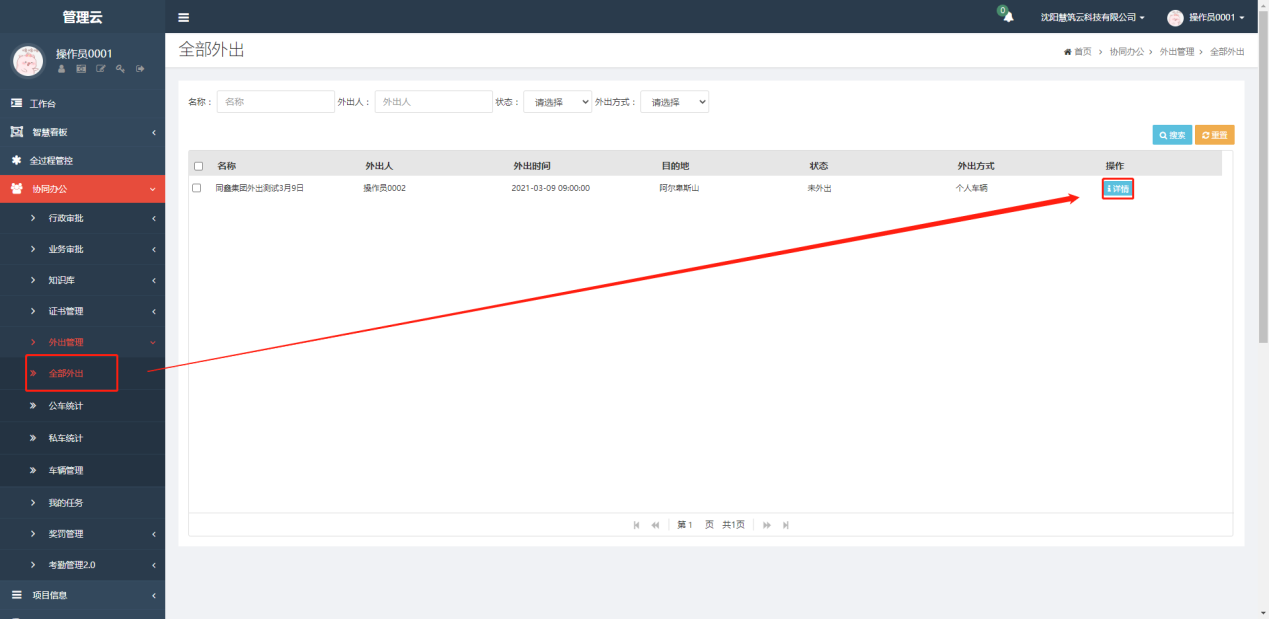
Task: Click the 外出时间 column header
Action: pos(532,166)
